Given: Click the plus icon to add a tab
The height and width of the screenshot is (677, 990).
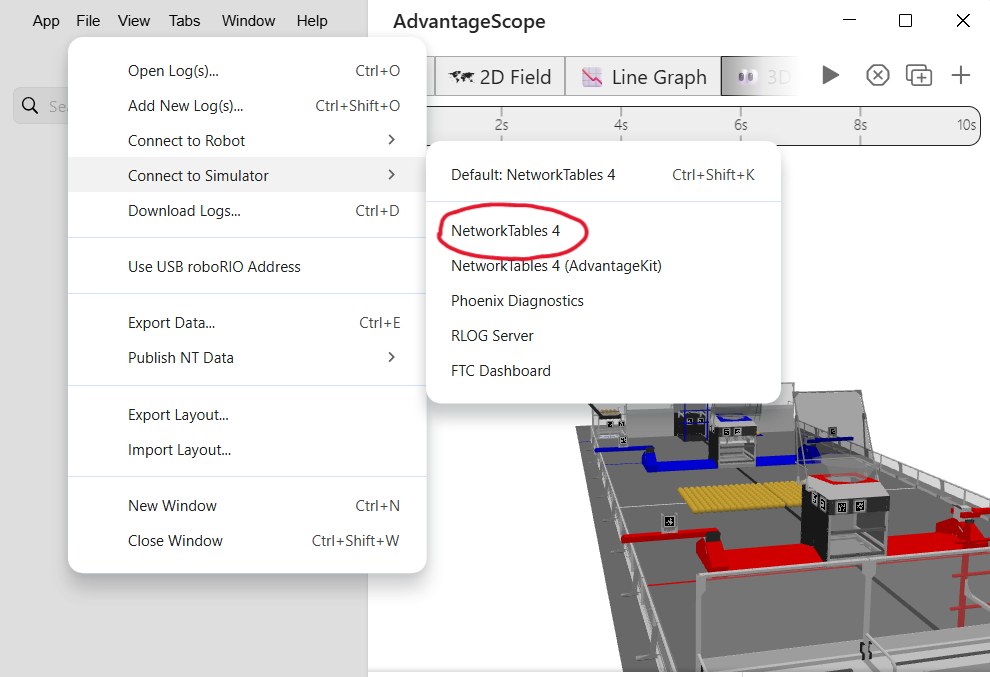Looking at the screenshot, I should [960, 76].
